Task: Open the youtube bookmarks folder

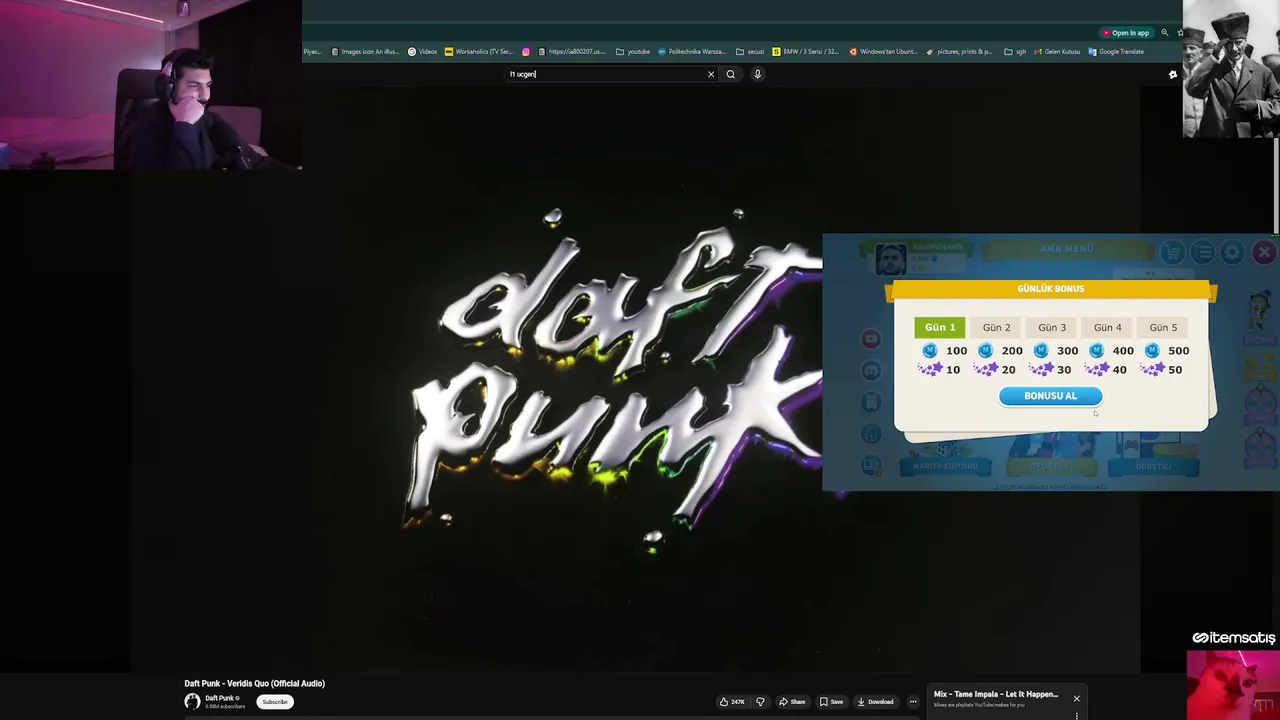Action: point(633,52)
